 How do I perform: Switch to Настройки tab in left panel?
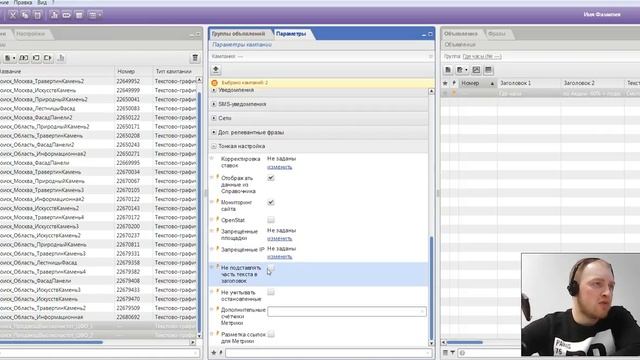click(31, 34)
